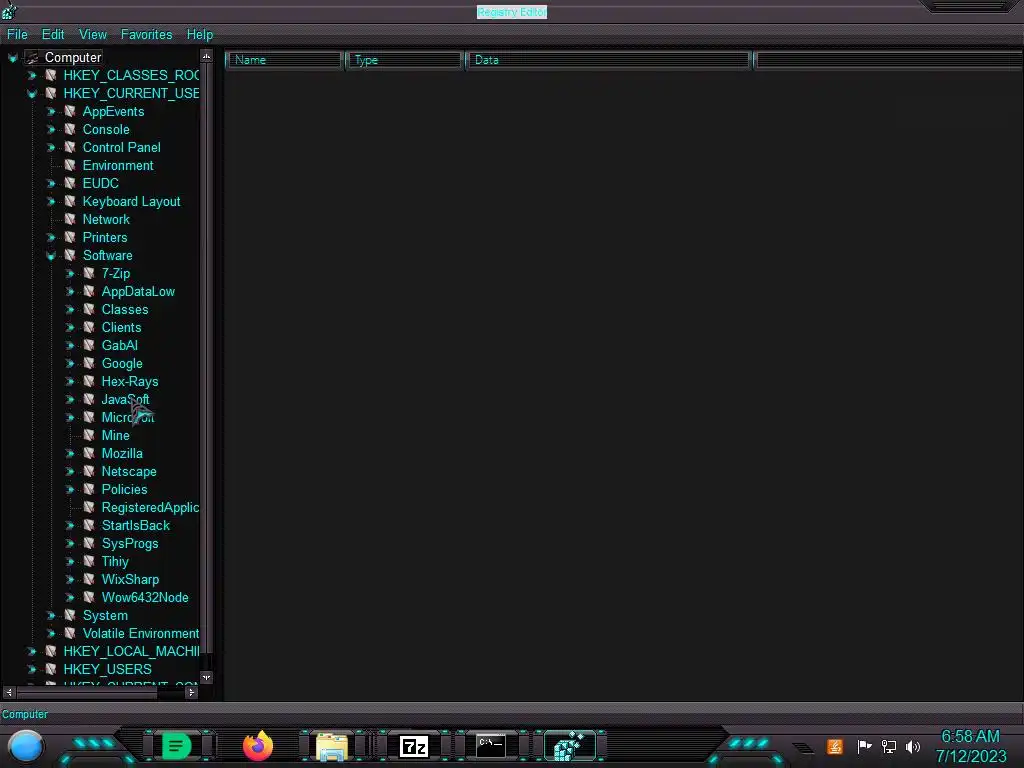Select the AppDataLow key

pos(138,292)
